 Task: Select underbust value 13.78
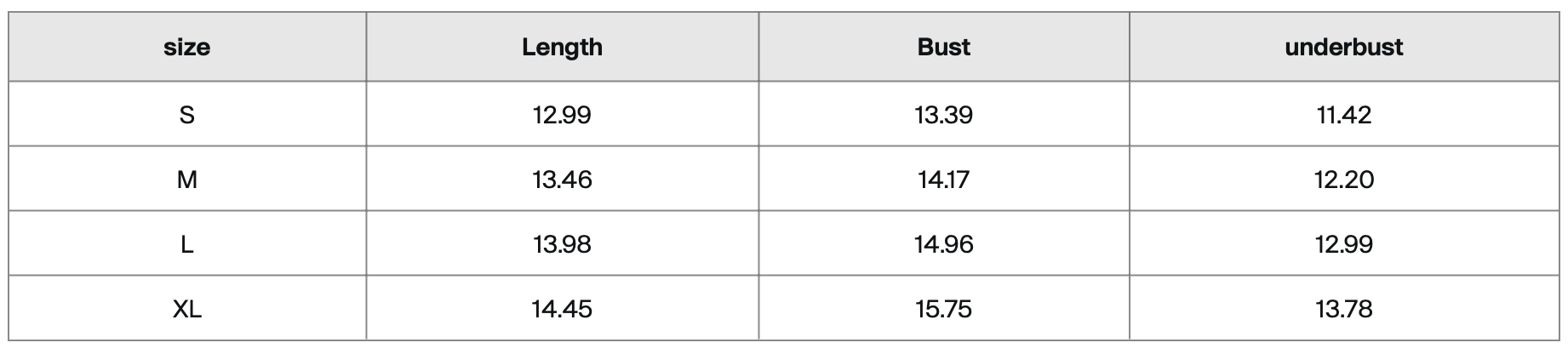click(x=1343, y=309)
